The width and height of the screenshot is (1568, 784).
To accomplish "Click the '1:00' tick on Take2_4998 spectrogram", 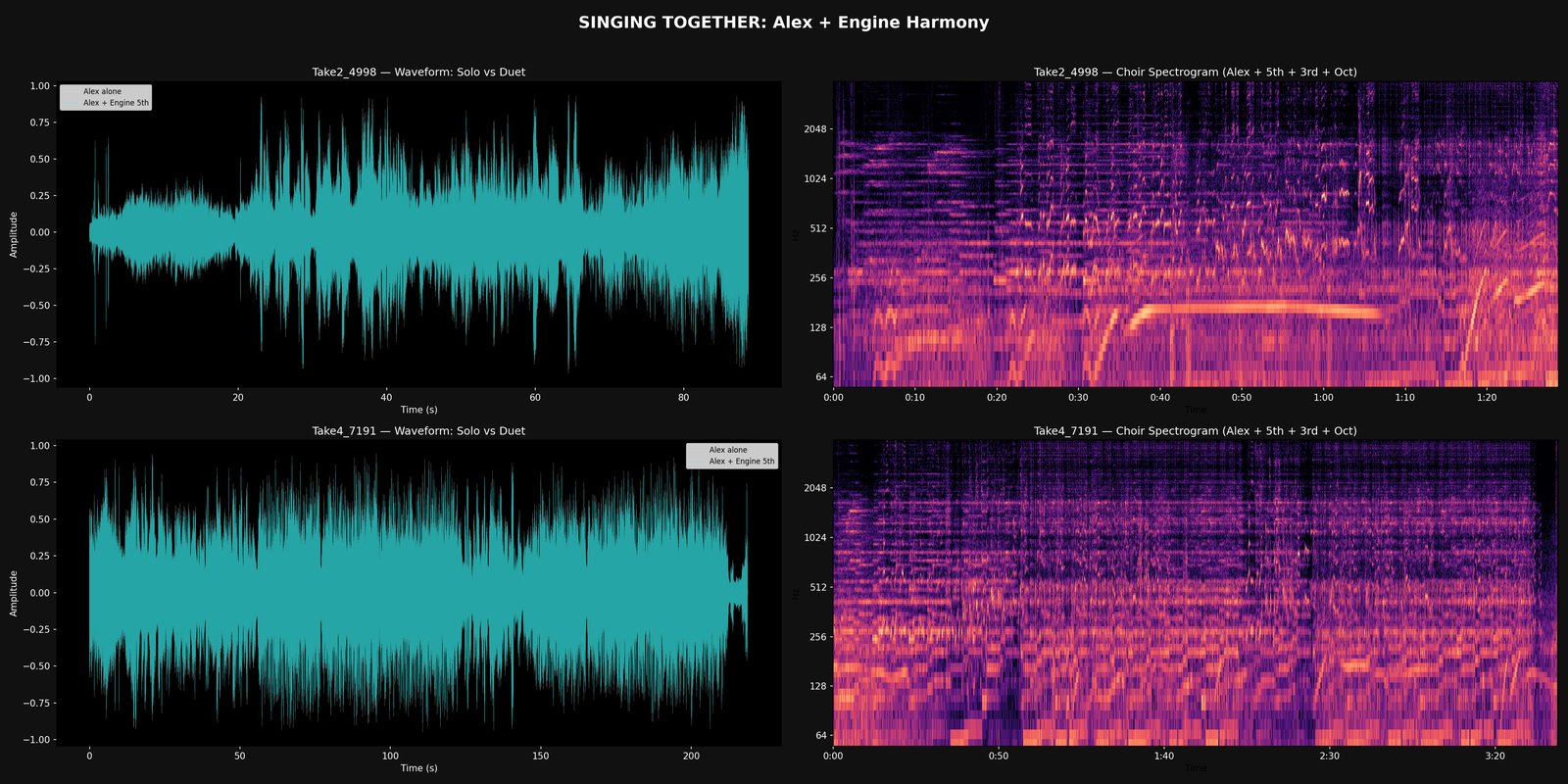I will point(1323,397).
